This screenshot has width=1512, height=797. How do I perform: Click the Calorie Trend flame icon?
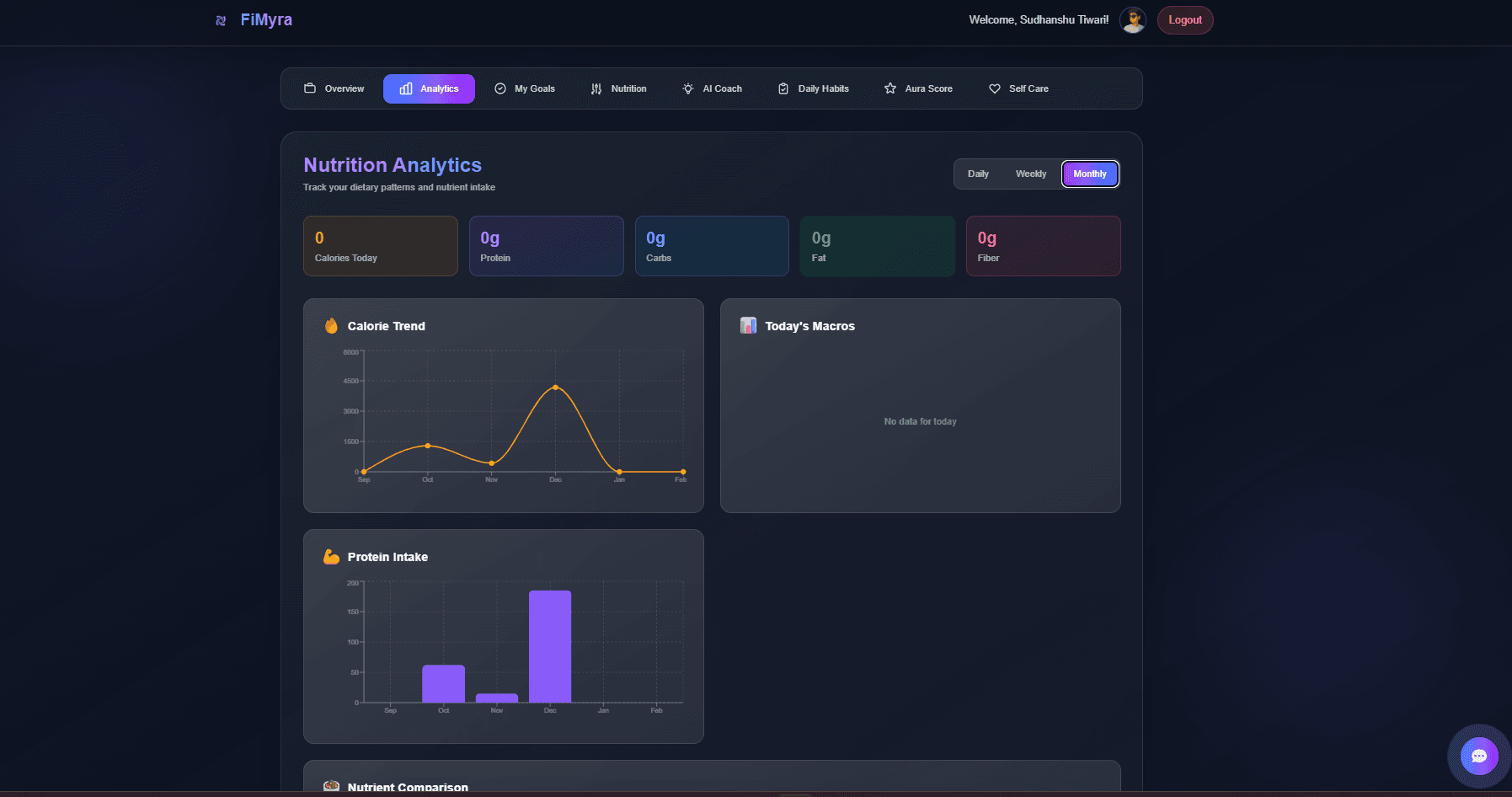point(331,326)
